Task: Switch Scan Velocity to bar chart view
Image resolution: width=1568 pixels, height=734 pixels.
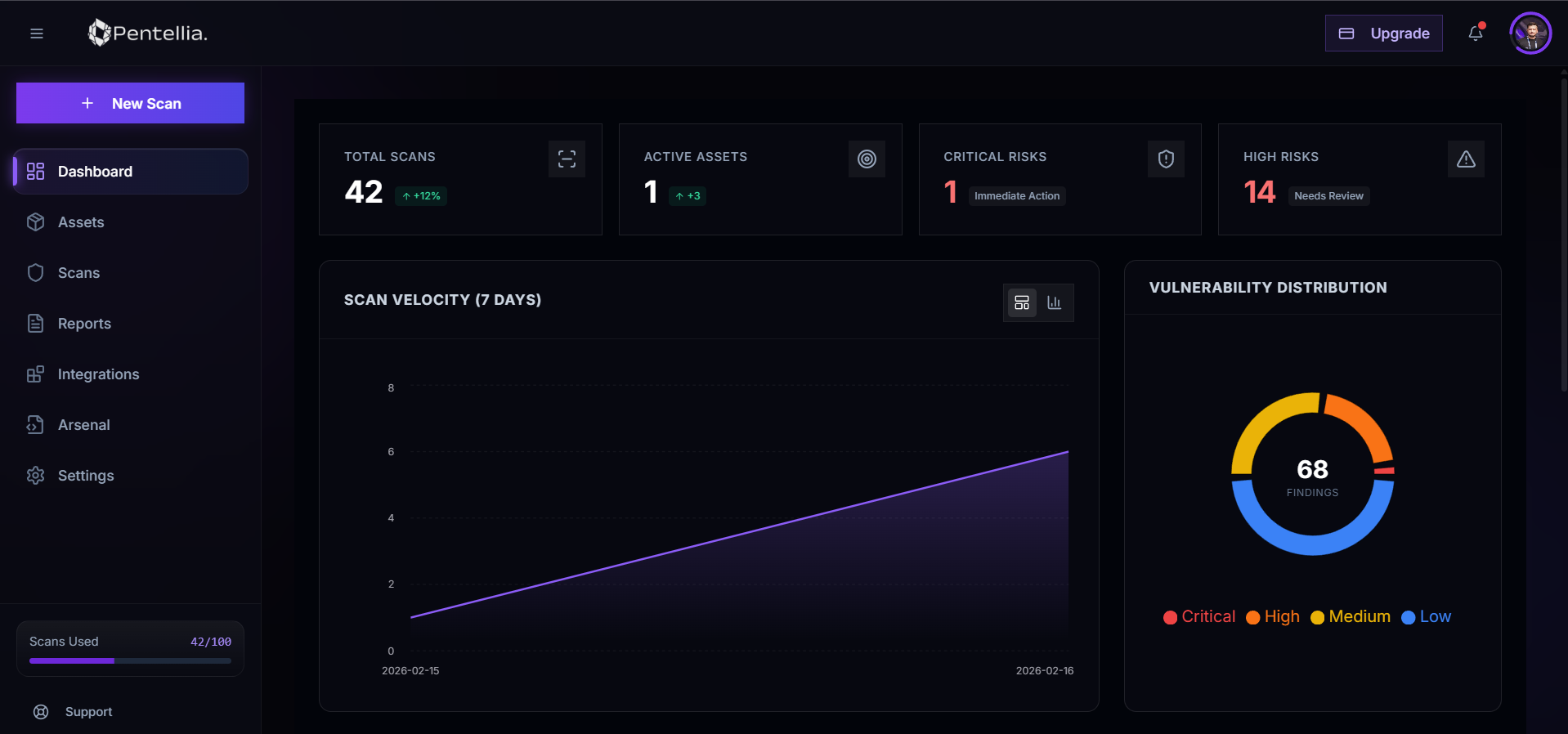Action: pos(1055,302)
